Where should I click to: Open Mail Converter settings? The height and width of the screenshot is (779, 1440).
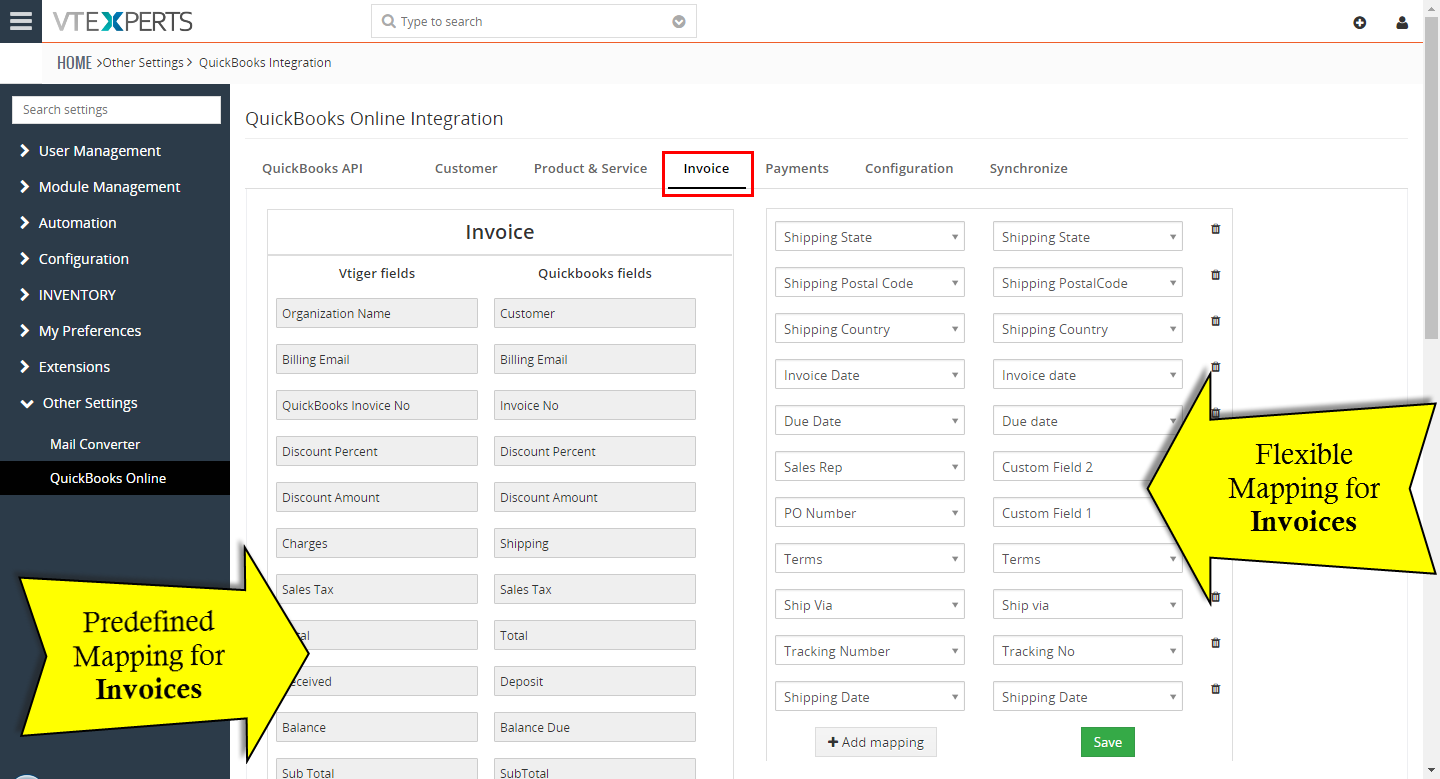[95, 444]
